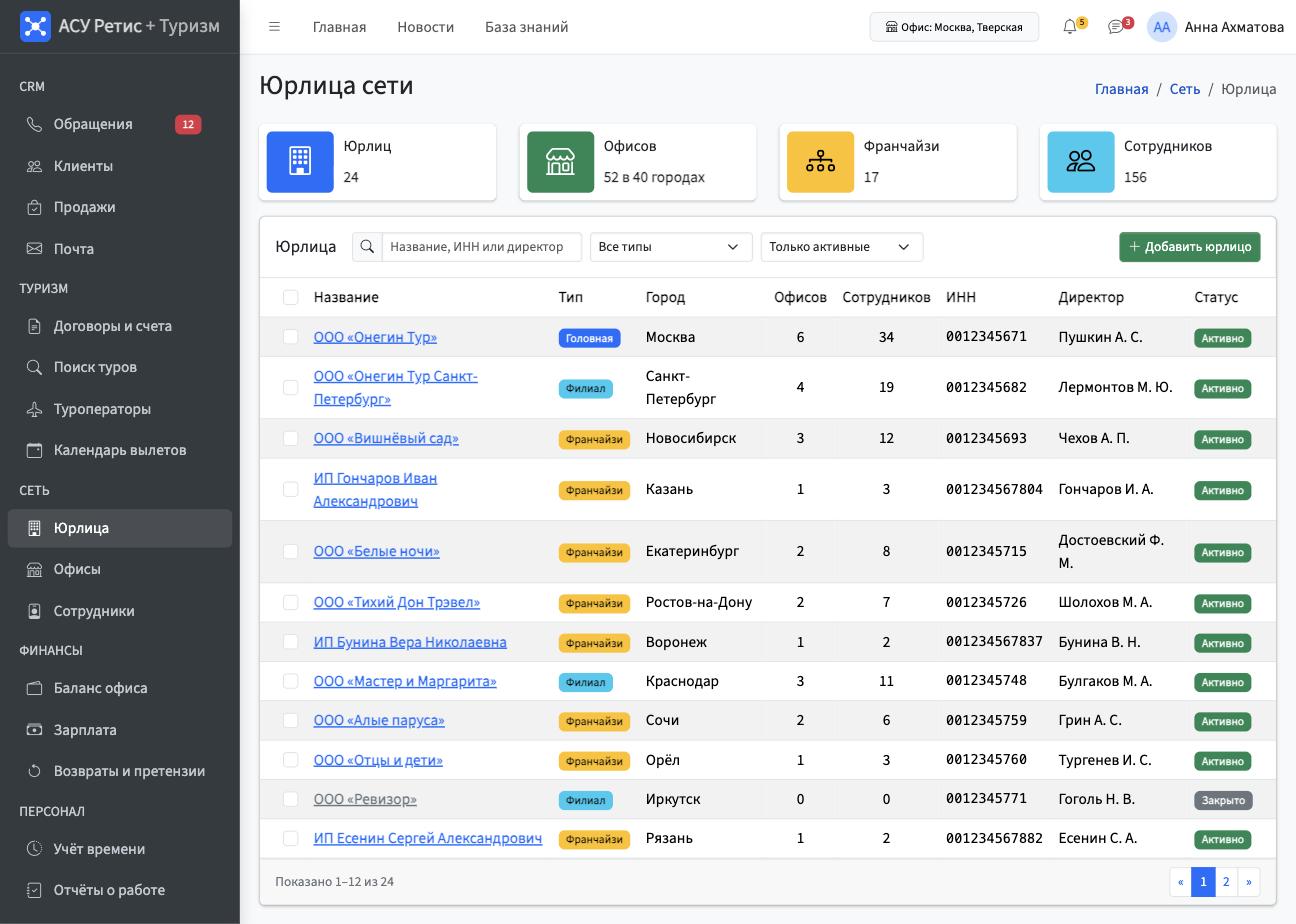Click the yellow Франчайзи hierarchy card icon
Image resolution: width=1296 pixels, height=924 pixels.
click(x=820, y=162)
